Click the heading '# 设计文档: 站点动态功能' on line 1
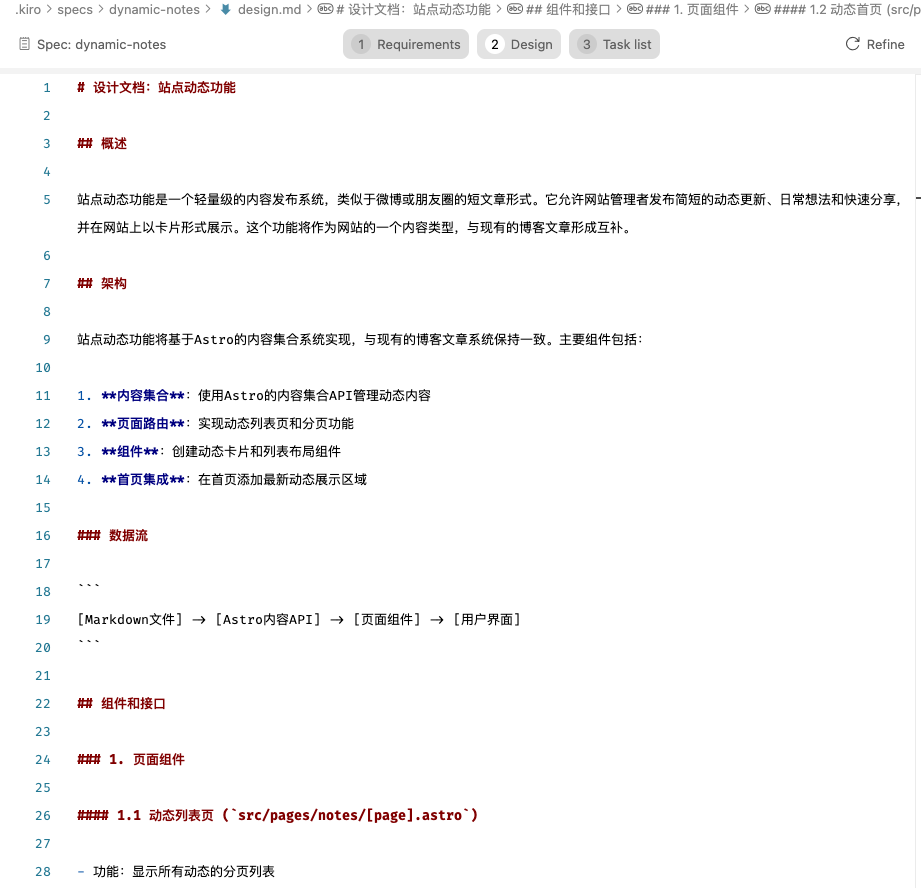This screenshot has width=921, height=888. tap(156, 88)
